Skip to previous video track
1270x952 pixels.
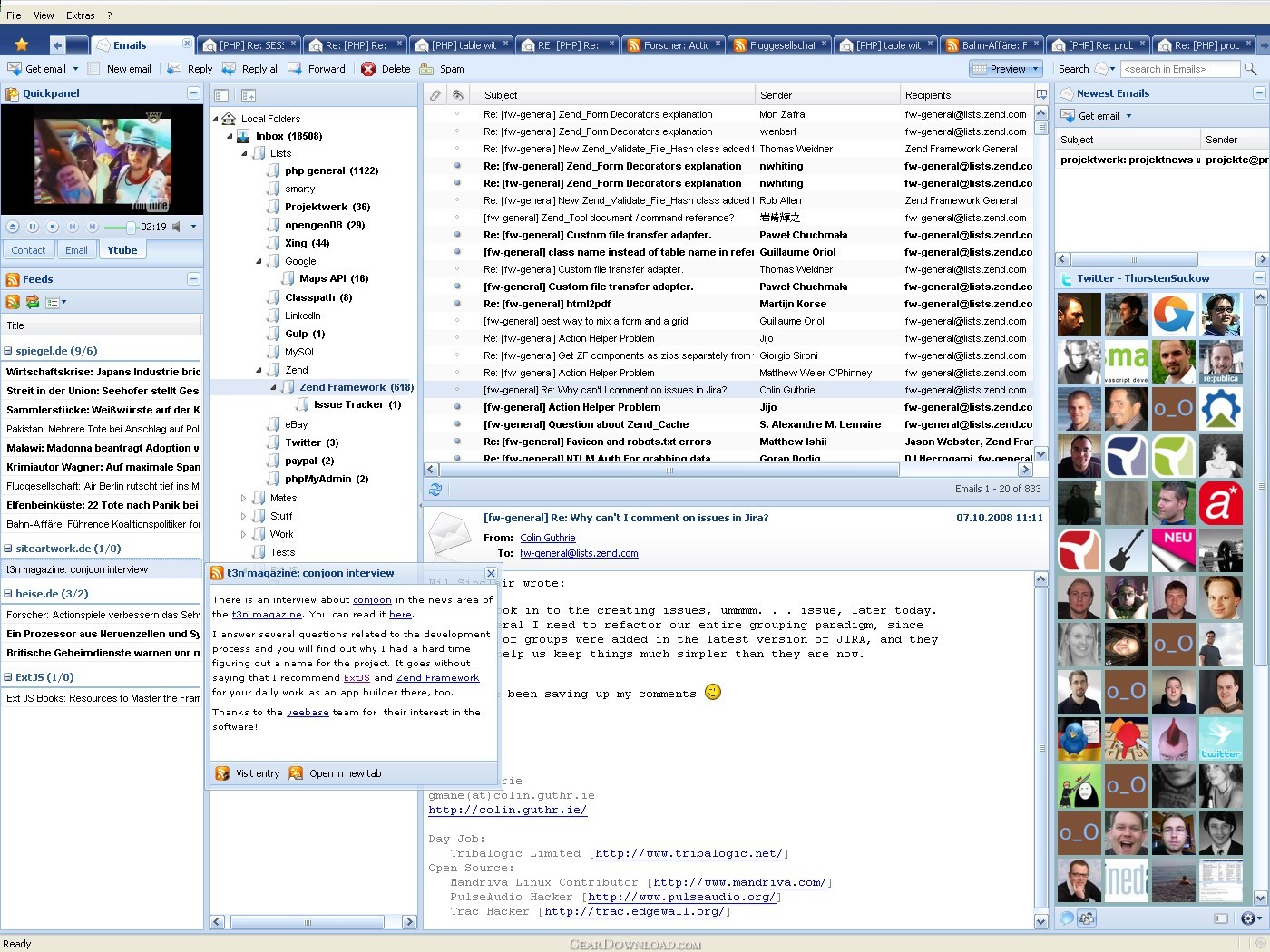click(73, 227)
